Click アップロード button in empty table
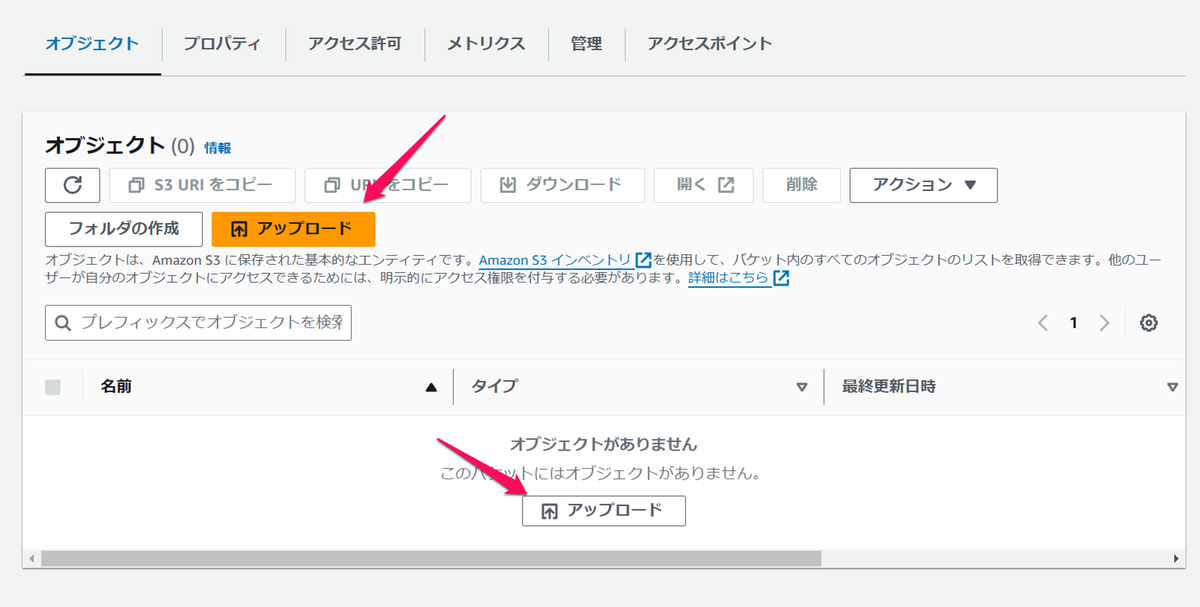 point(603,510)
